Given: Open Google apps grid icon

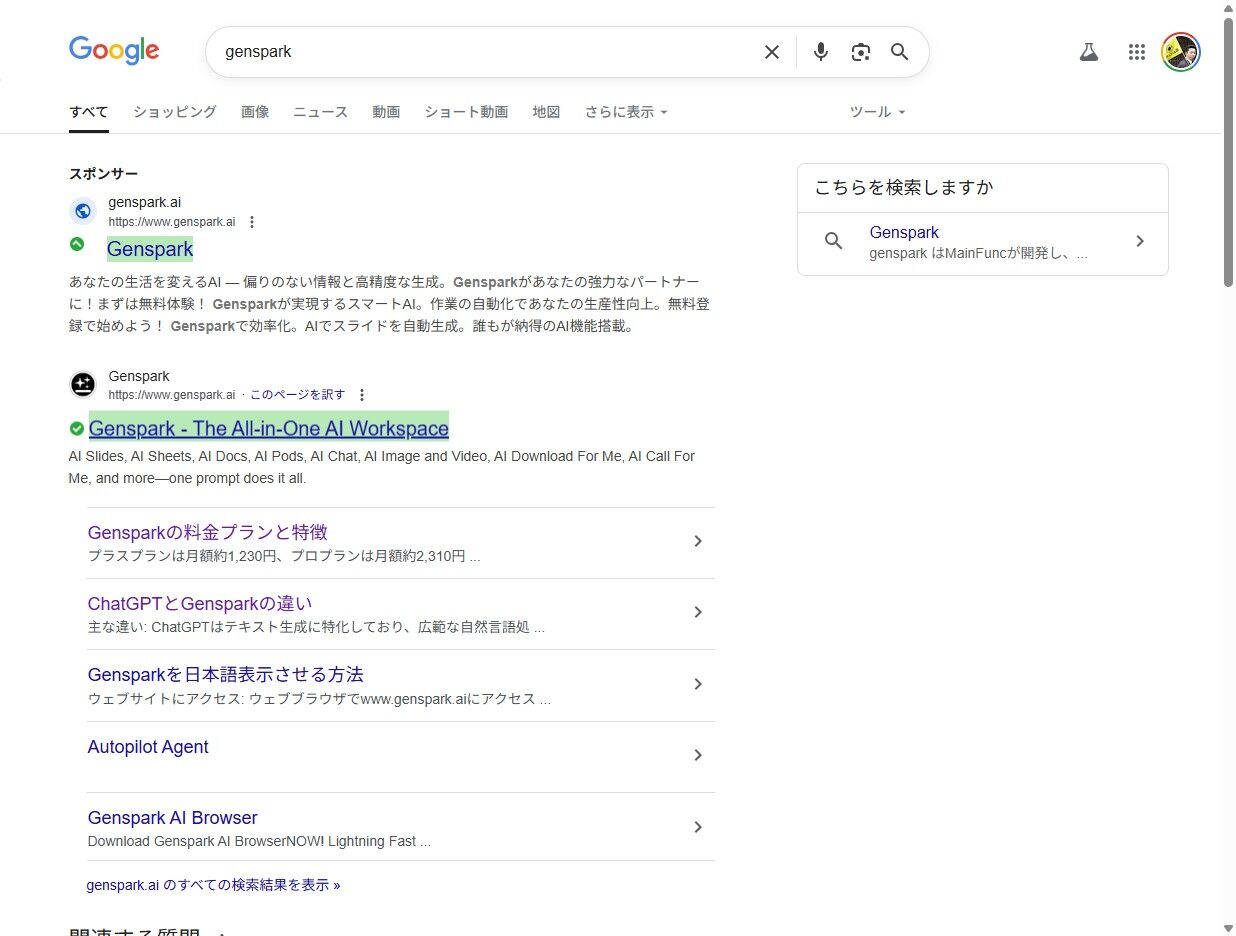Looking at the screenshot, I should pyautogui.click(x=1137, y=52).
